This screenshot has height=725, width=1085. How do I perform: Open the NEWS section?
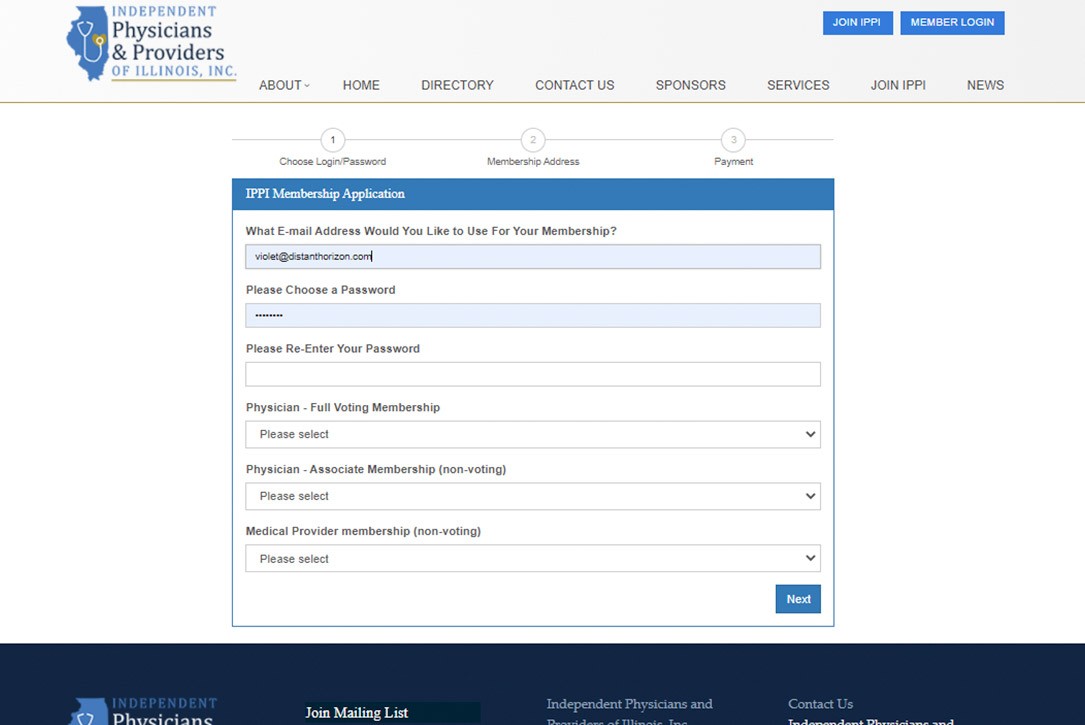[985, 85]
